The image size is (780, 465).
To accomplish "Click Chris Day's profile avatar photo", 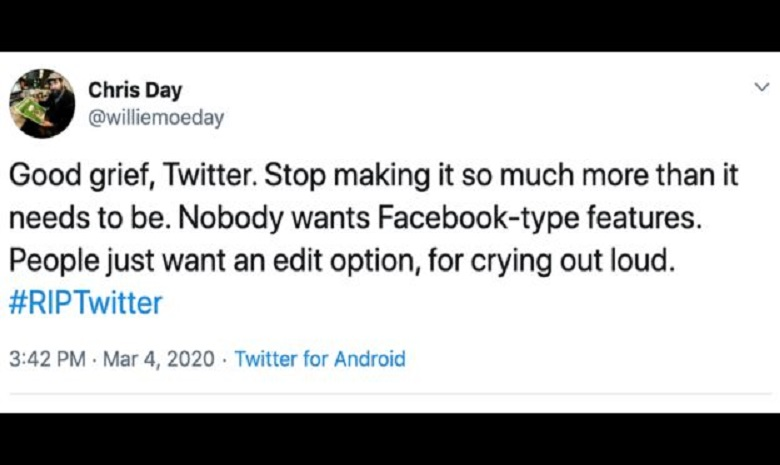I will [42, 104].
